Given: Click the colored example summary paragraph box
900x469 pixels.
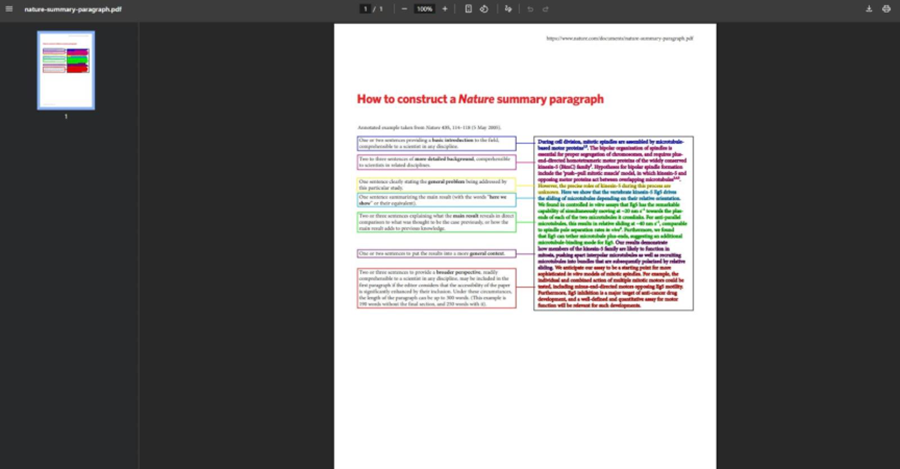Looking at the screenshot, I should [x=614, y=223].
